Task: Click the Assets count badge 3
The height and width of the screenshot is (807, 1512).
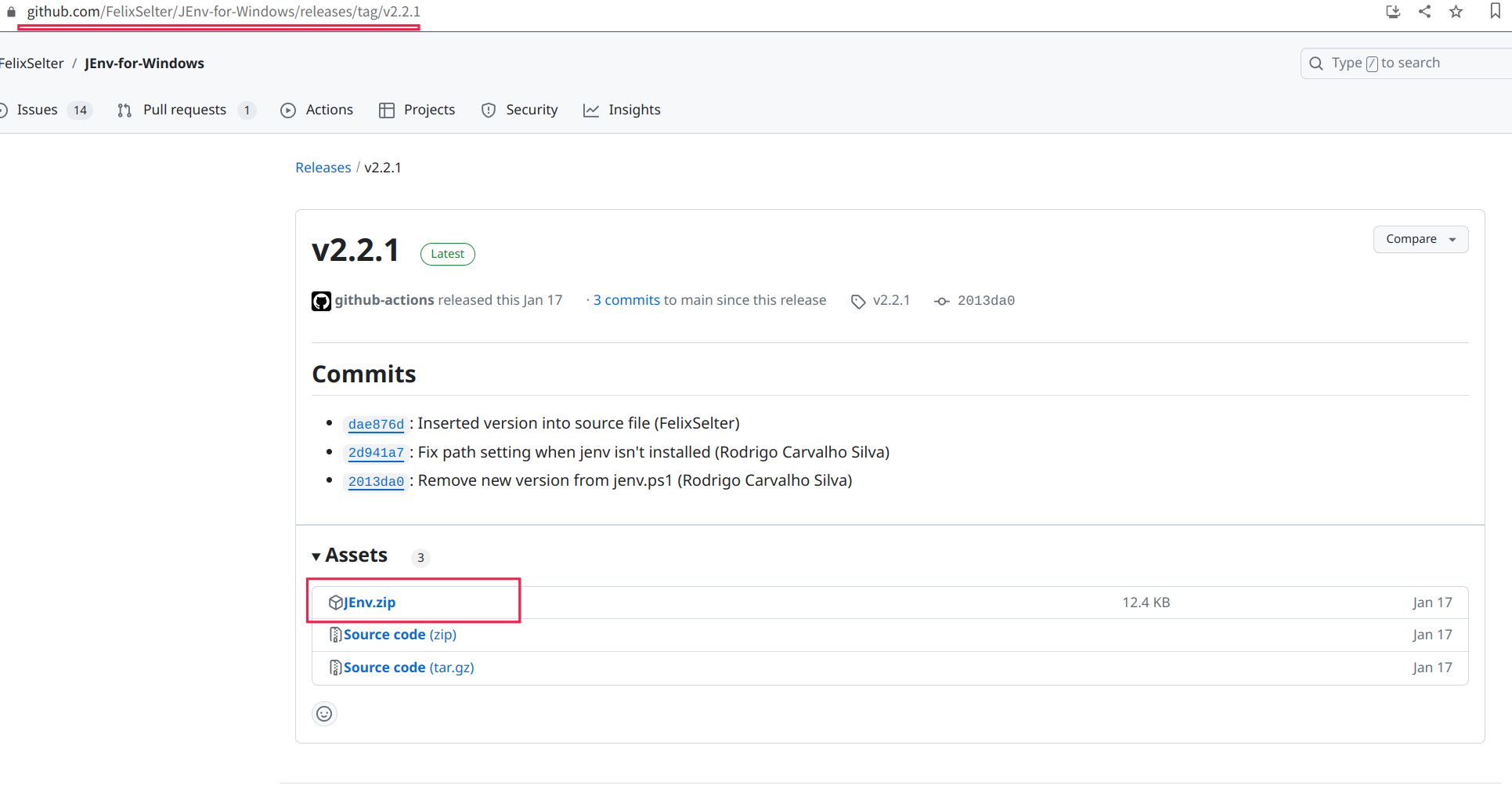Action: (420, 558)
